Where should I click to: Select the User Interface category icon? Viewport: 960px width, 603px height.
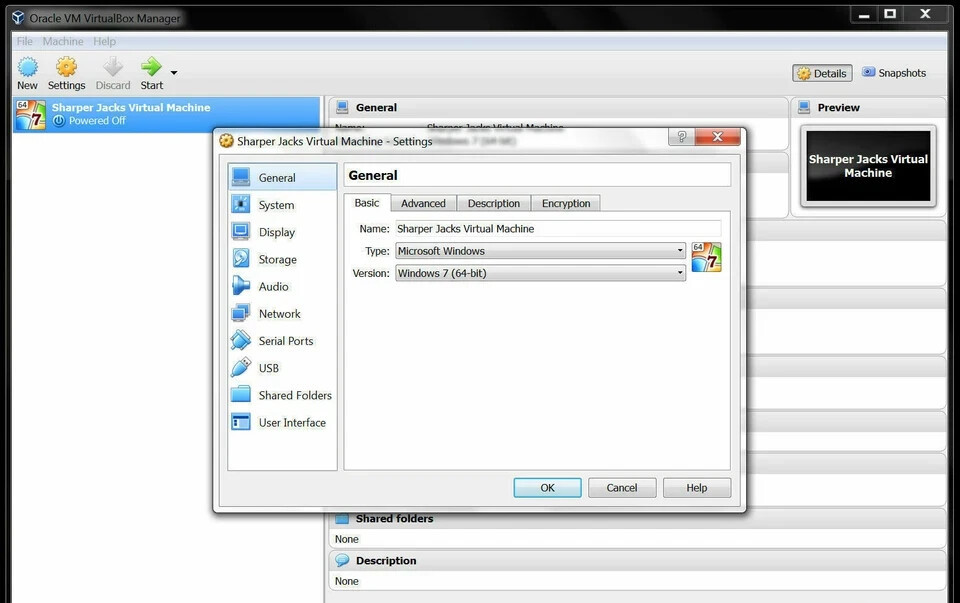pos(241,422)
